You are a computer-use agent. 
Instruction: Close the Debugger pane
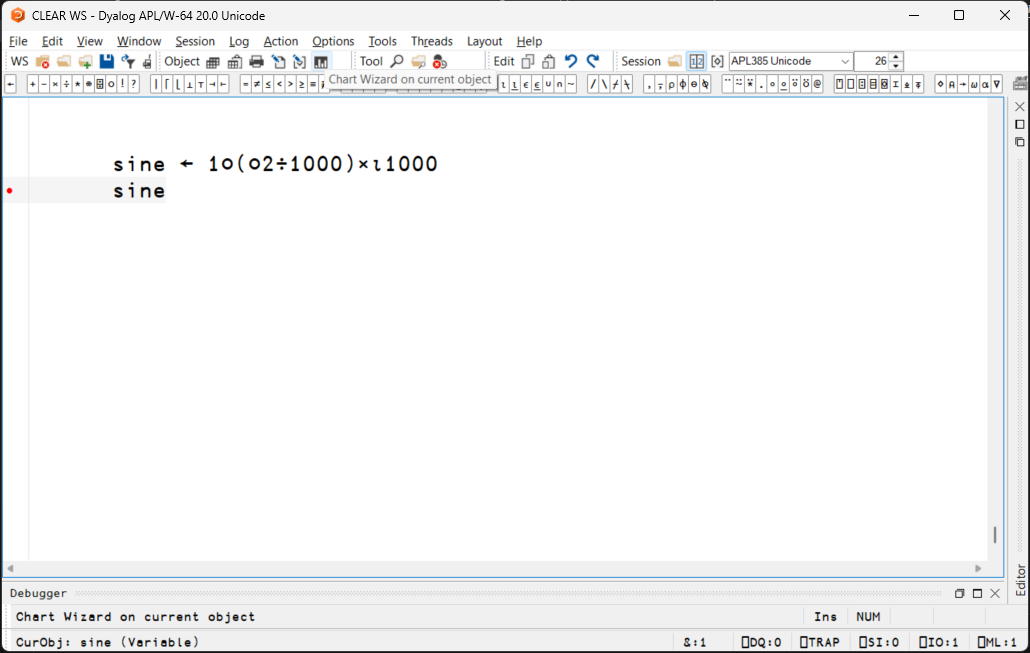(995, 593)
